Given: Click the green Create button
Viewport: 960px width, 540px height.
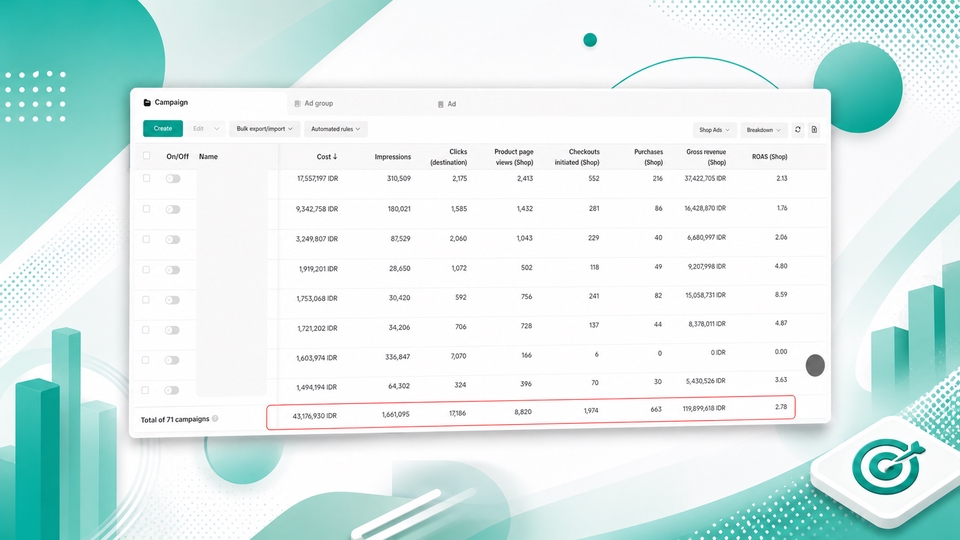Looking at the screenshot, I should click(163, 129).
